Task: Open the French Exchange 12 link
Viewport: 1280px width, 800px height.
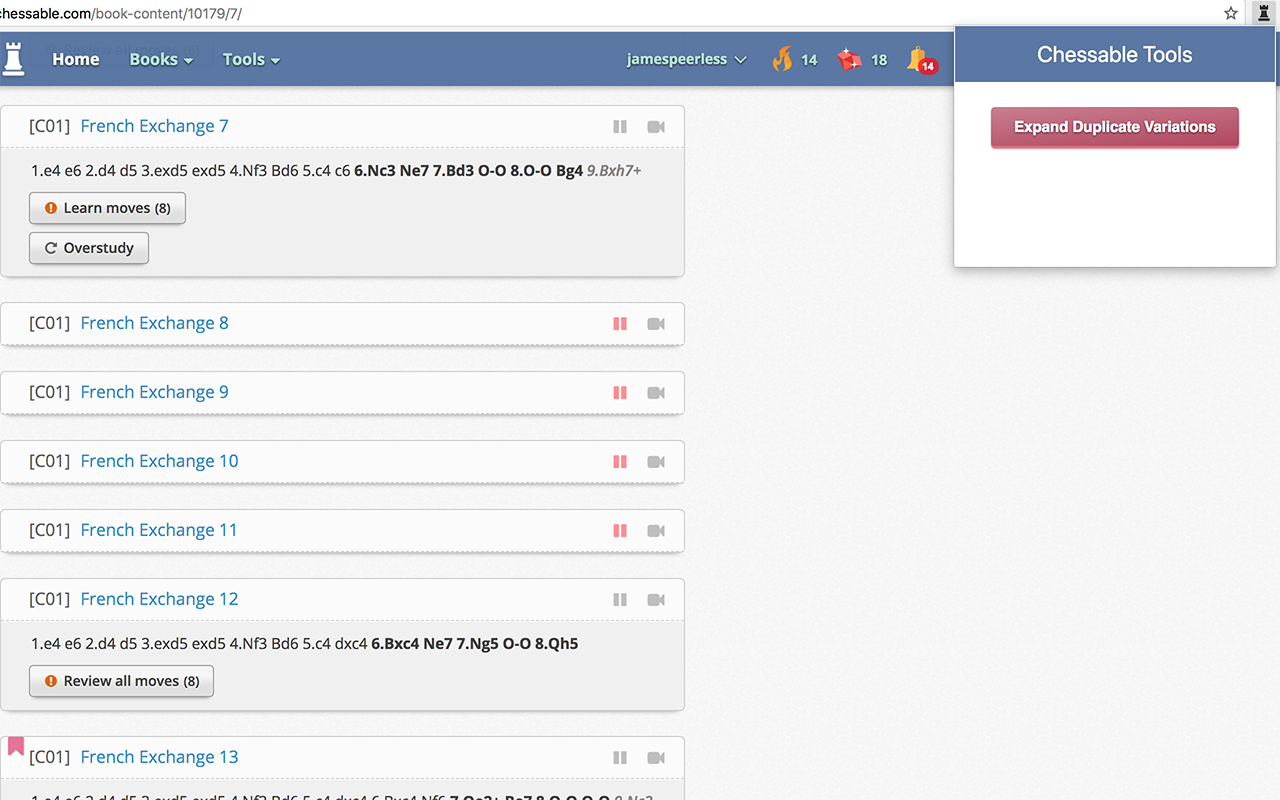Action: [x=159, y=599]
